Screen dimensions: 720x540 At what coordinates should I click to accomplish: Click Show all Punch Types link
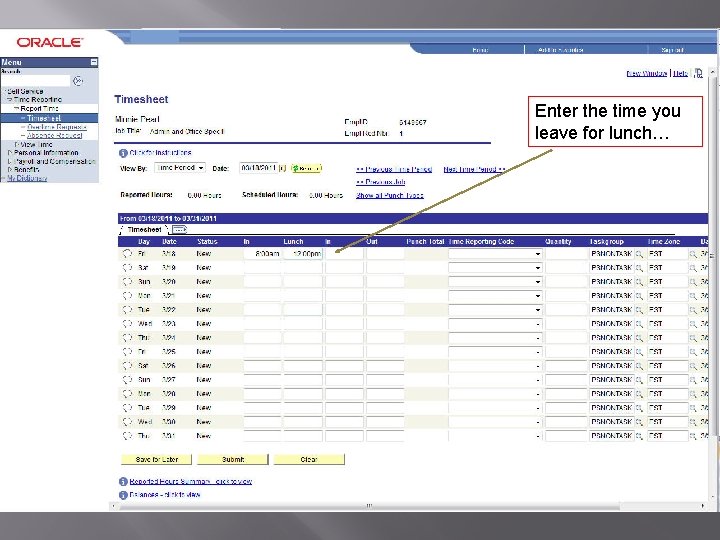pyautogui.click(x=390, y=195)
